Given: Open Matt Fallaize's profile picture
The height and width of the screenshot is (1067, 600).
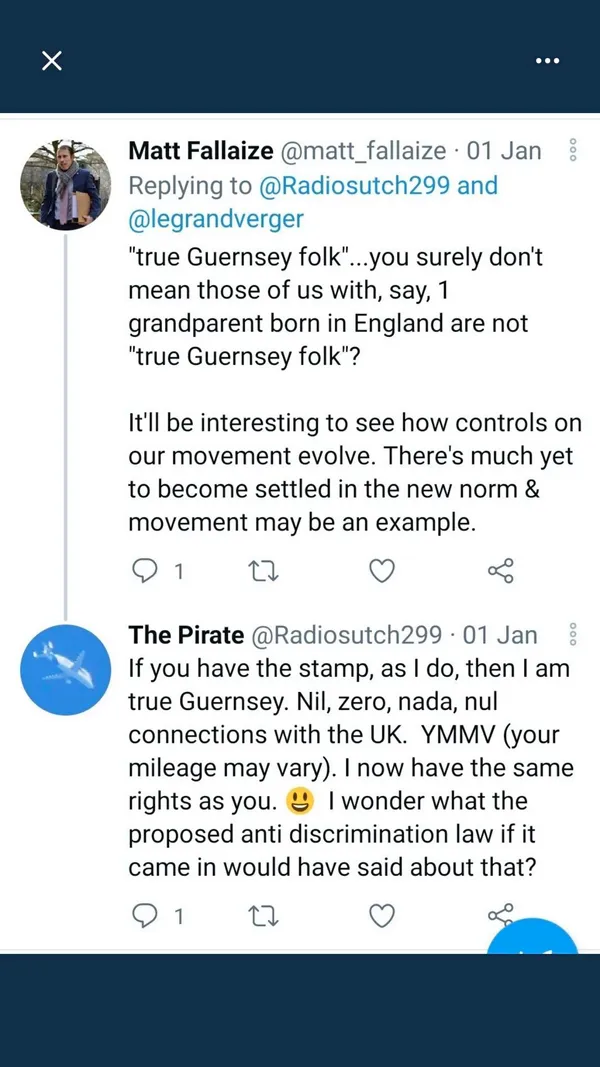Looking at the screenshot, I should (65, 185).
